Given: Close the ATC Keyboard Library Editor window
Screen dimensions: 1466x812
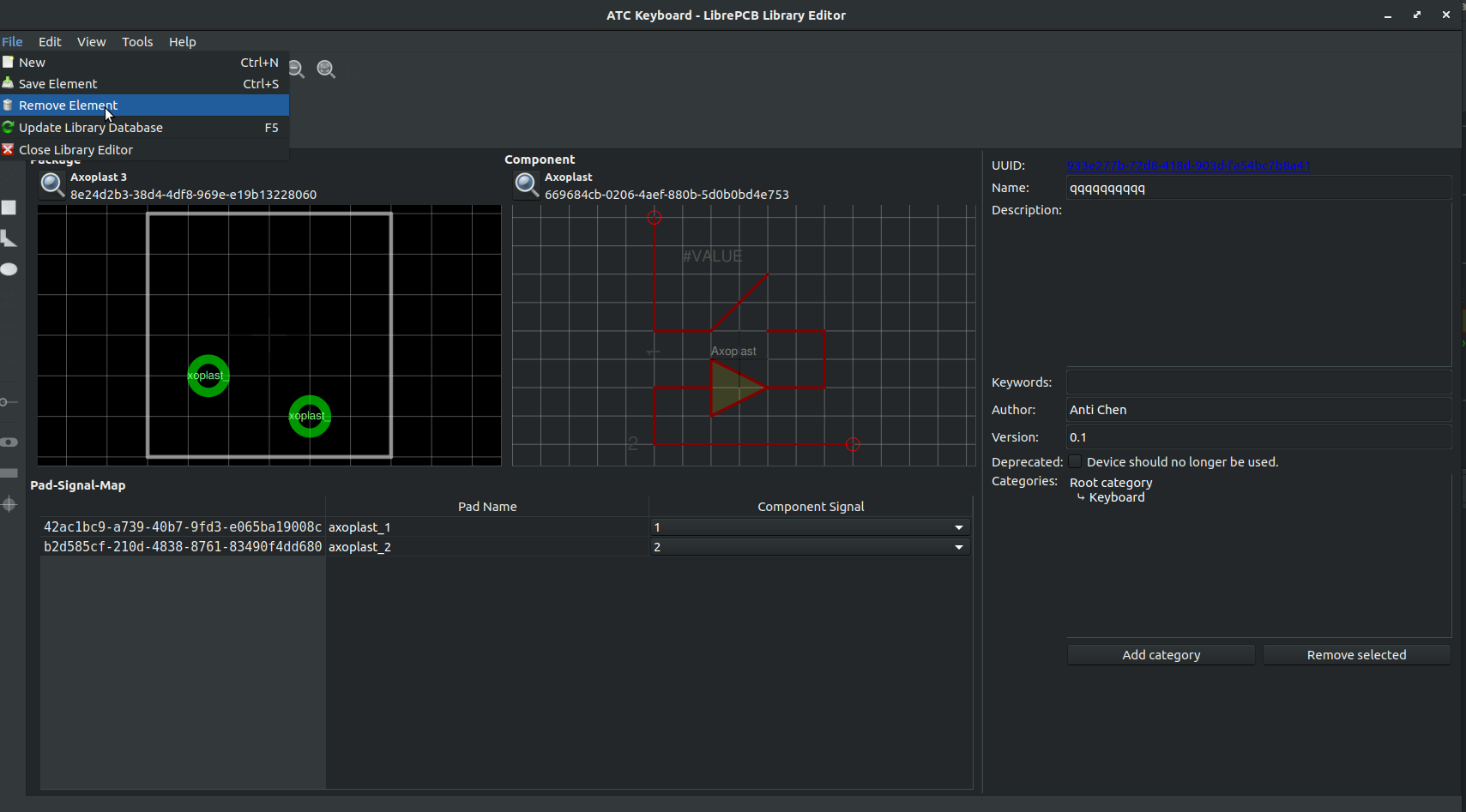Looking at the screenshot, I should tap(1446, 15).
